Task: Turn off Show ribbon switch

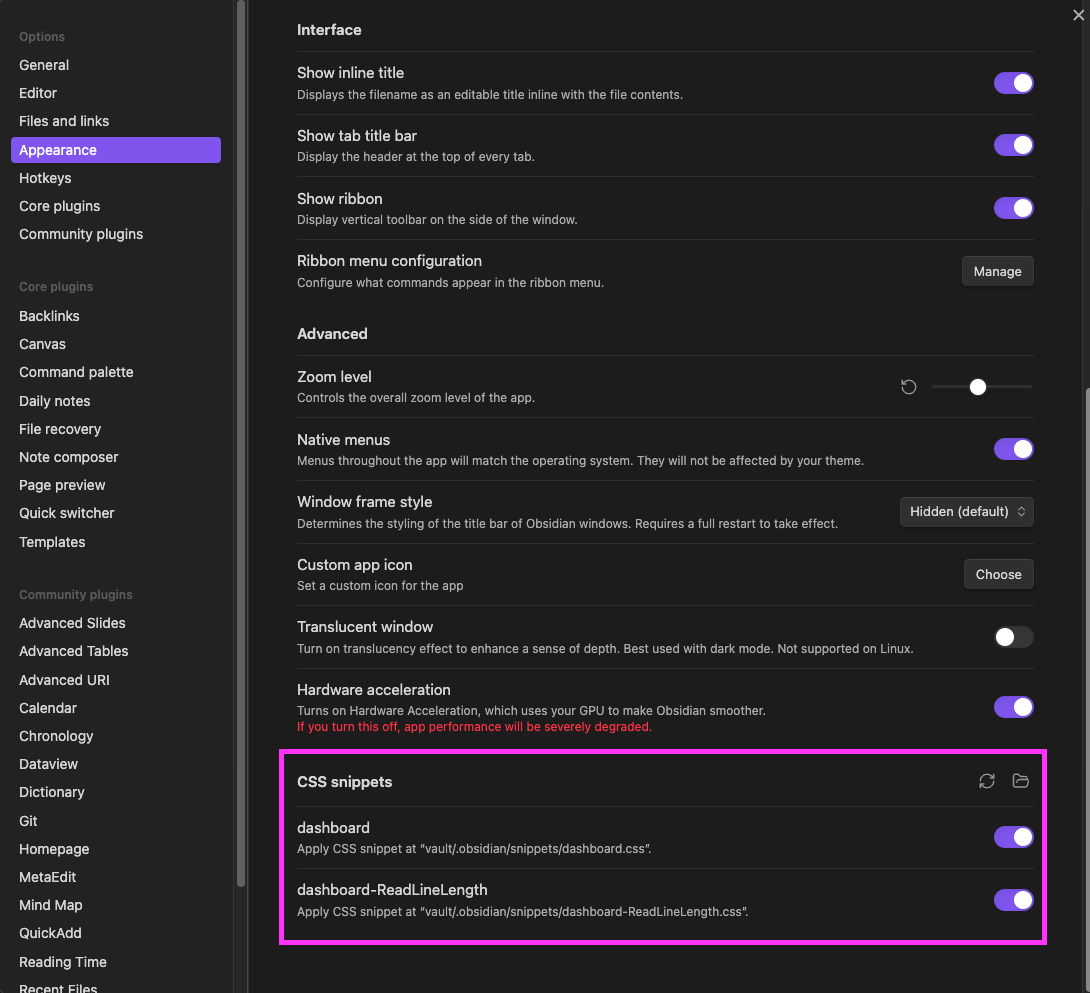Action: click(x=1014, y=208)
